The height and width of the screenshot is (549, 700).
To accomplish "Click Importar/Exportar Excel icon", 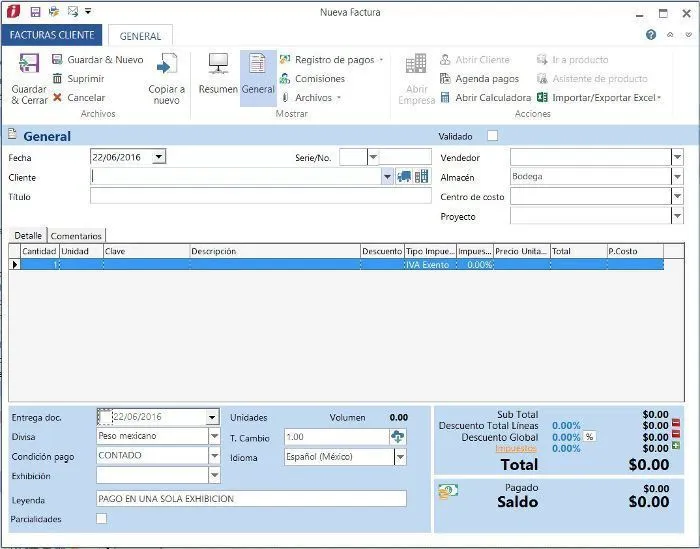I will pos(543,98).
